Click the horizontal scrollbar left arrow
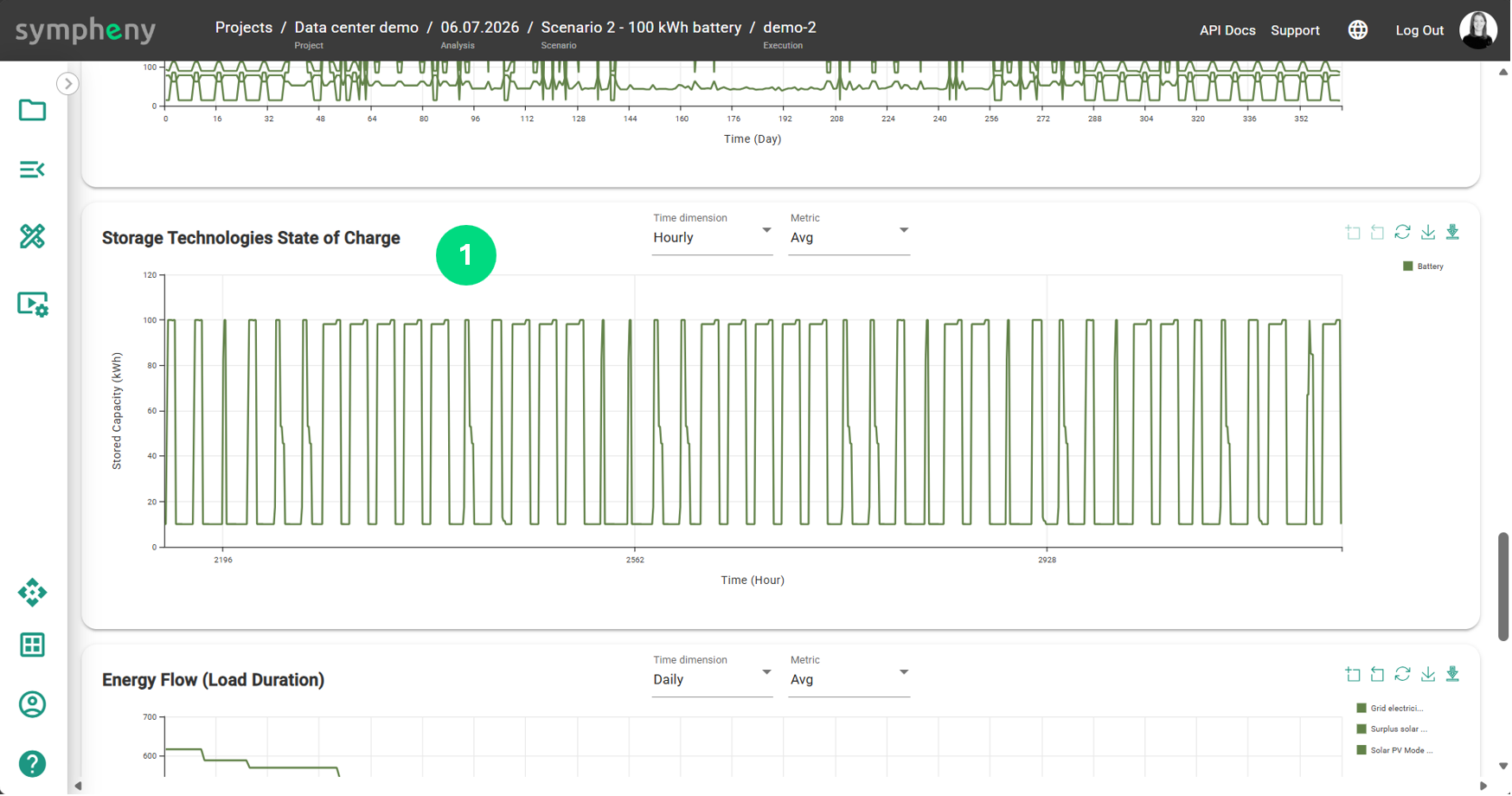 click(x=79, y=786)
